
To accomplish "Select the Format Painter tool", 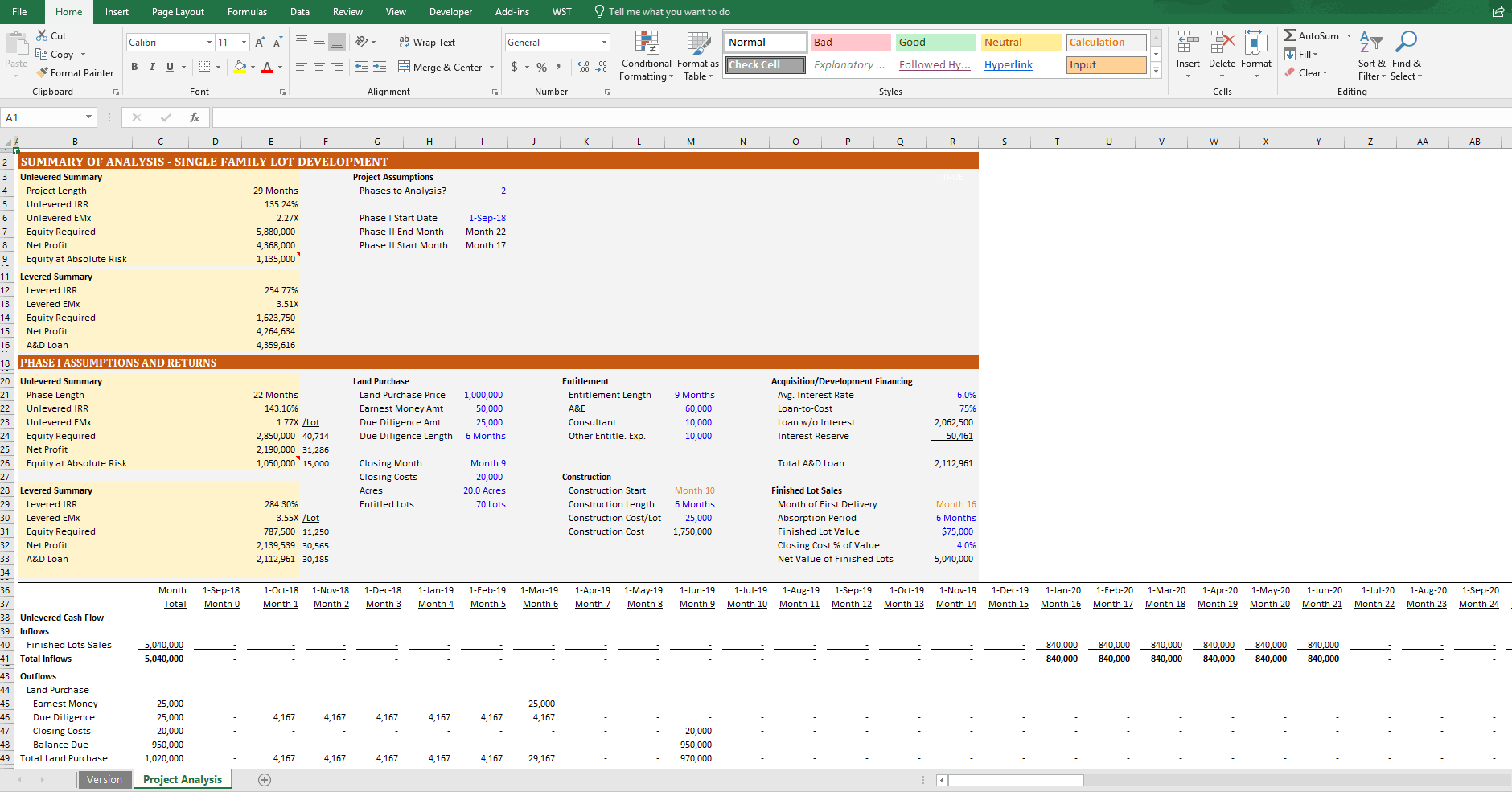I will click(75, 72).
